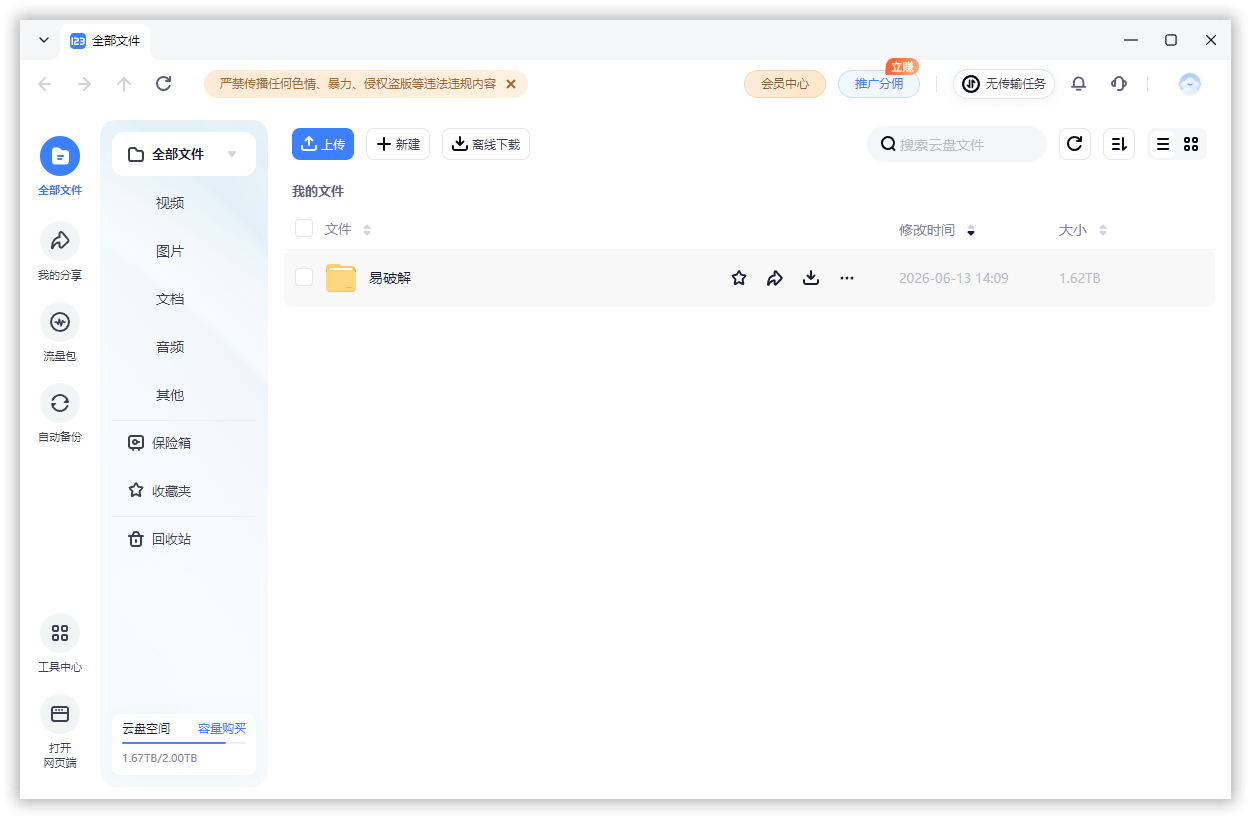Screen dimensions: 1251x819
Task: Download the 易破解 folder
Action: coord(811,278)
